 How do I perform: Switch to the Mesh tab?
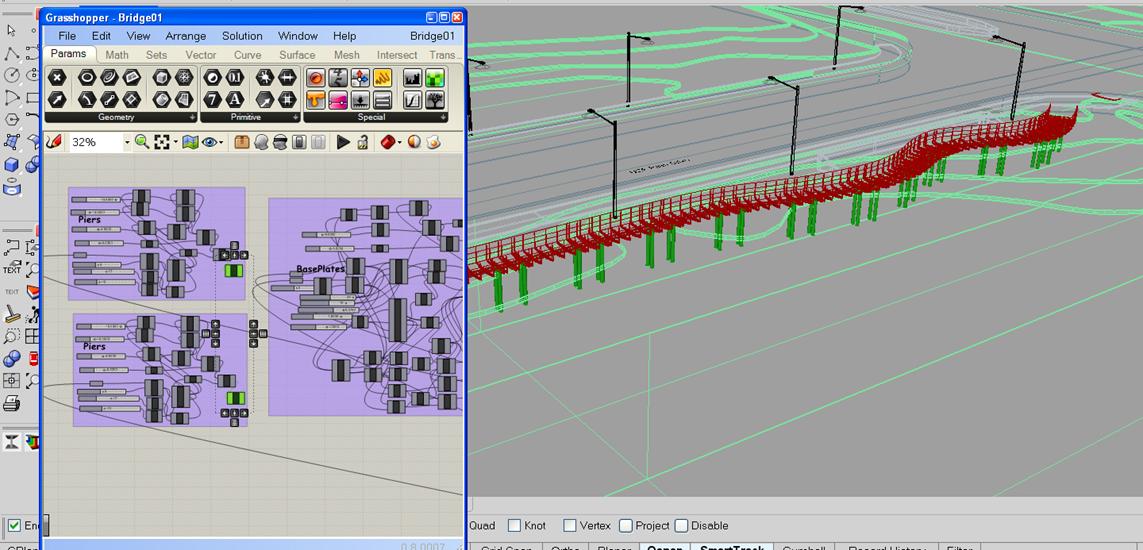tap(346, 55)
